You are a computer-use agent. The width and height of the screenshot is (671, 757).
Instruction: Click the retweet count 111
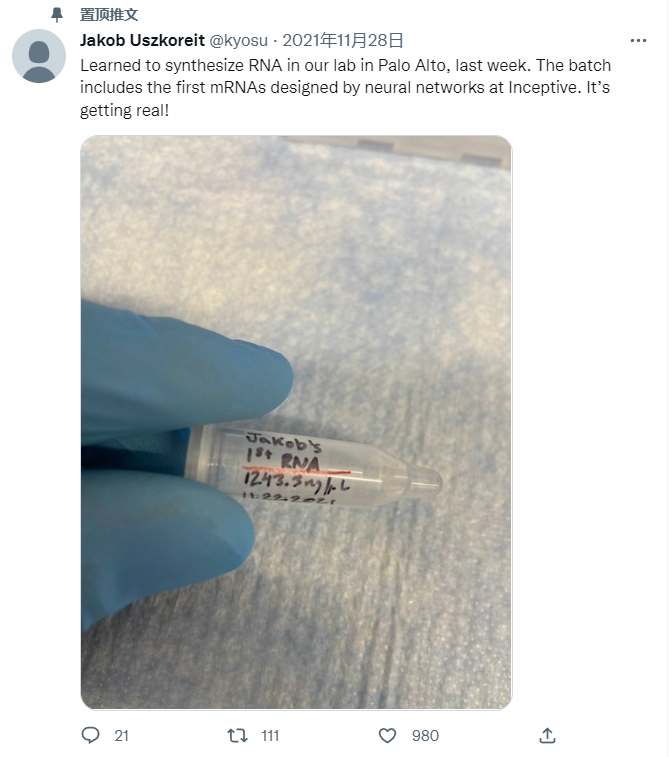pyautogui.click(x=270, y=736)
